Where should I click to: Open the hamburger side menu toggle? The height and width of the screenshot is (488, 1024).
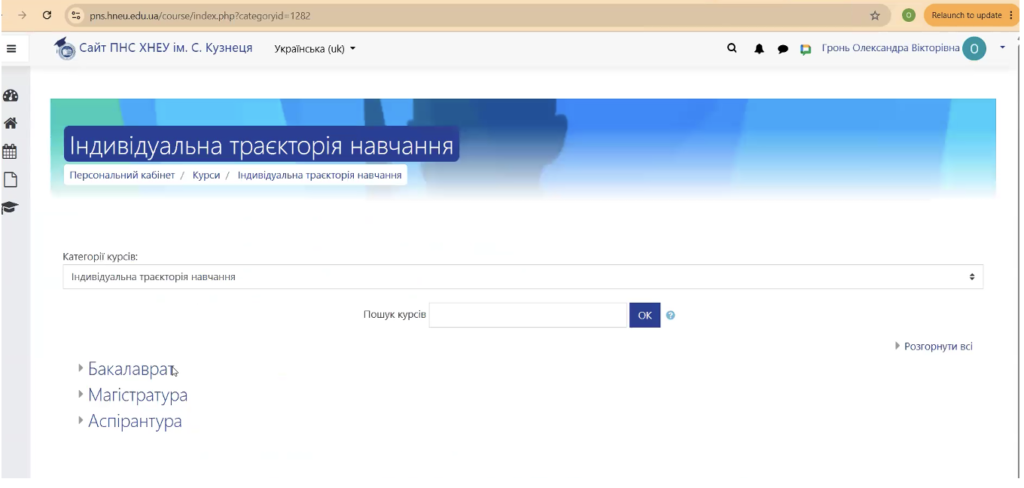click(x=11, y=48)
